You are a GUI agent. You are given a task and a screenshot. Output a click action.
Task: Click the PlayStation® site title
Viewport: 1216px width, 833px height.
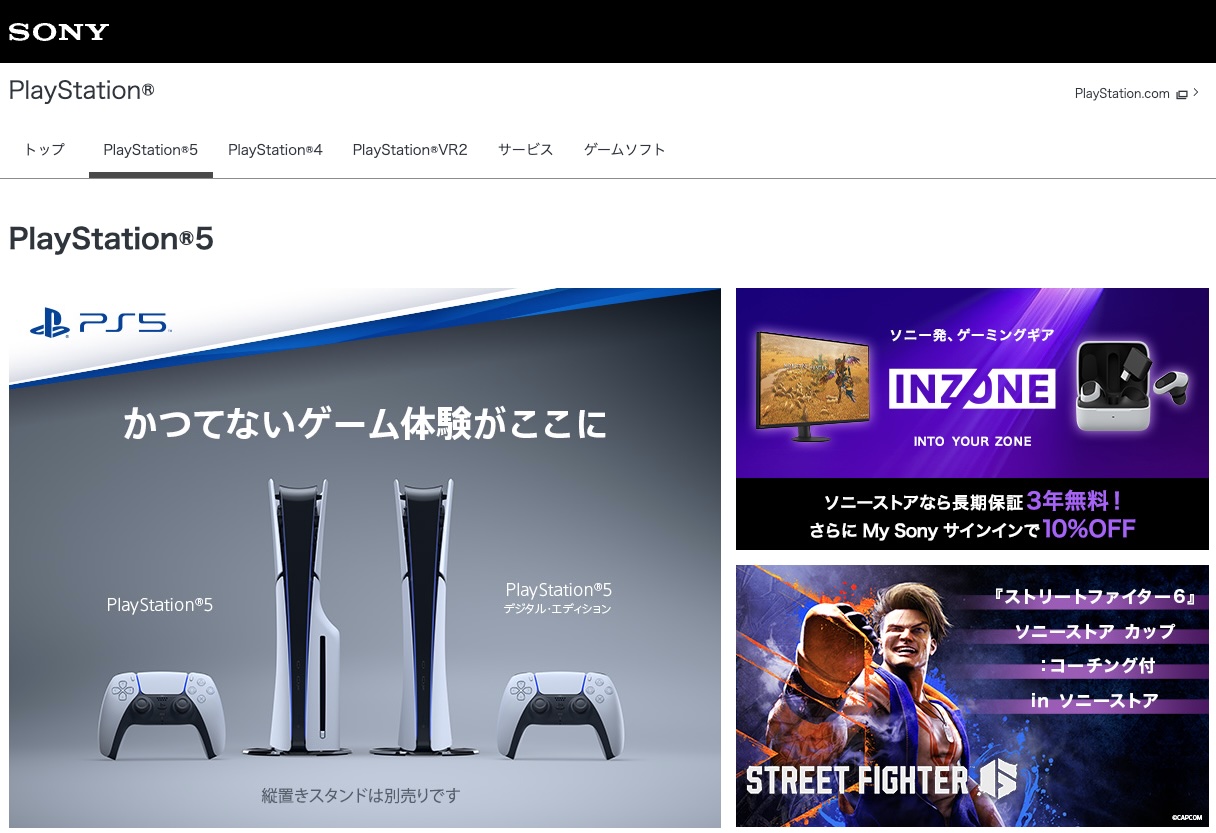click(81, 91)
